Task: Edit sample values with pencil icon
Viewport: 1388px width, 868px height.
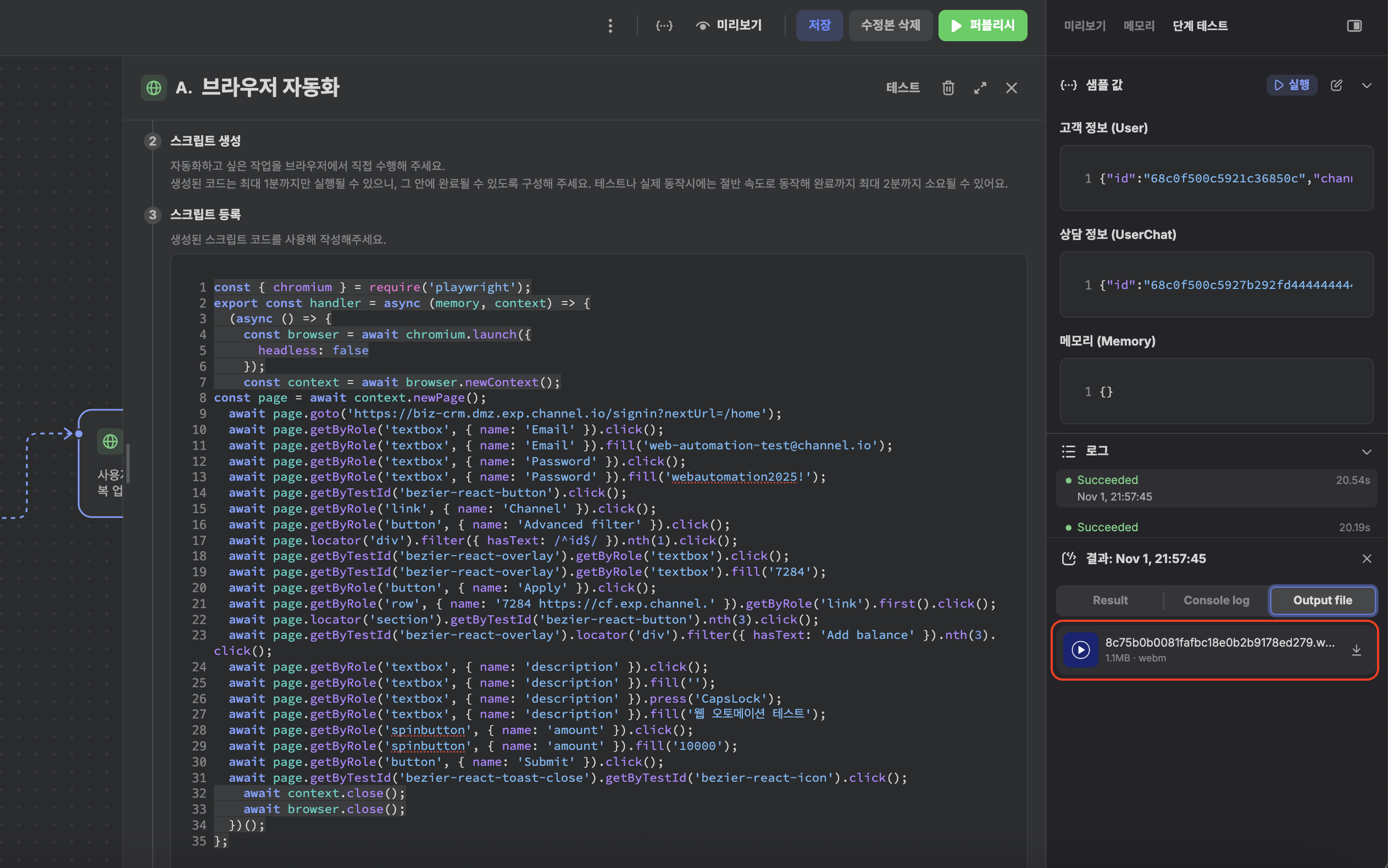Action: pyautogui.click(x=1336, y=86)
